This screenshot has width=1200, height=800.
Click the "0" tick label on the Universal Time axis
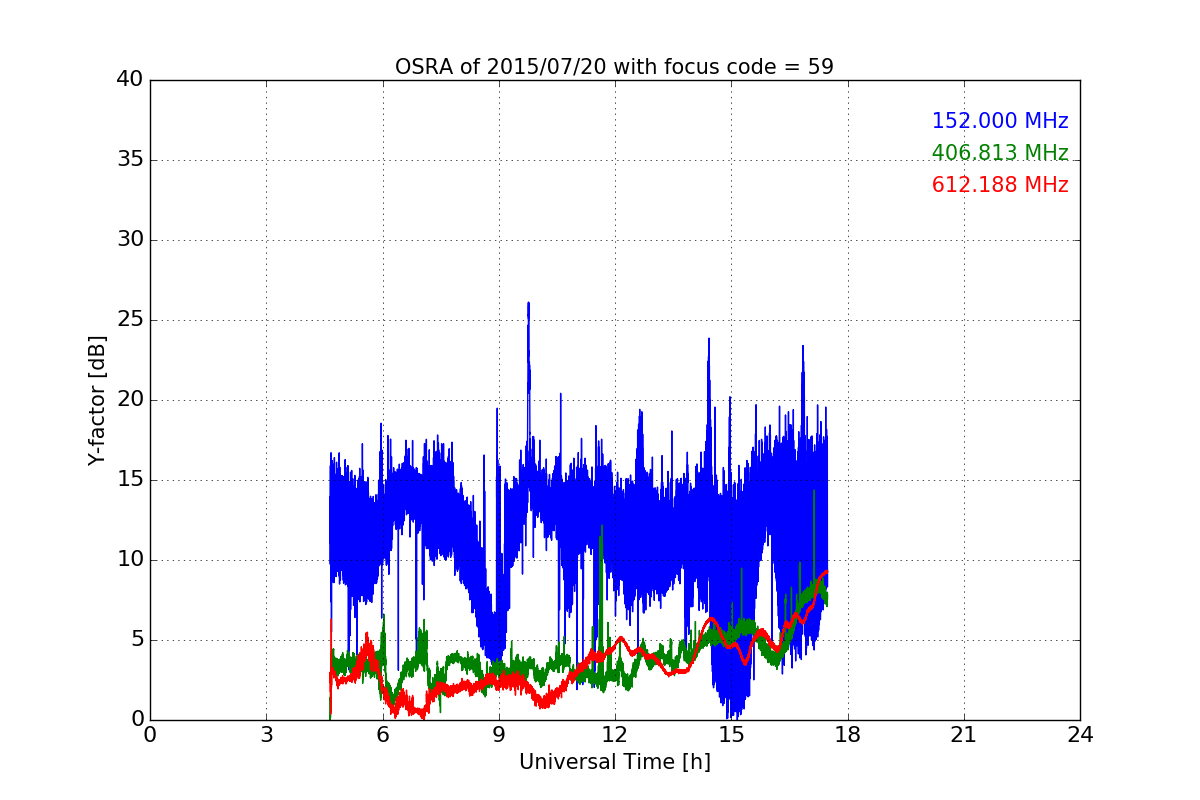[150, 735]
